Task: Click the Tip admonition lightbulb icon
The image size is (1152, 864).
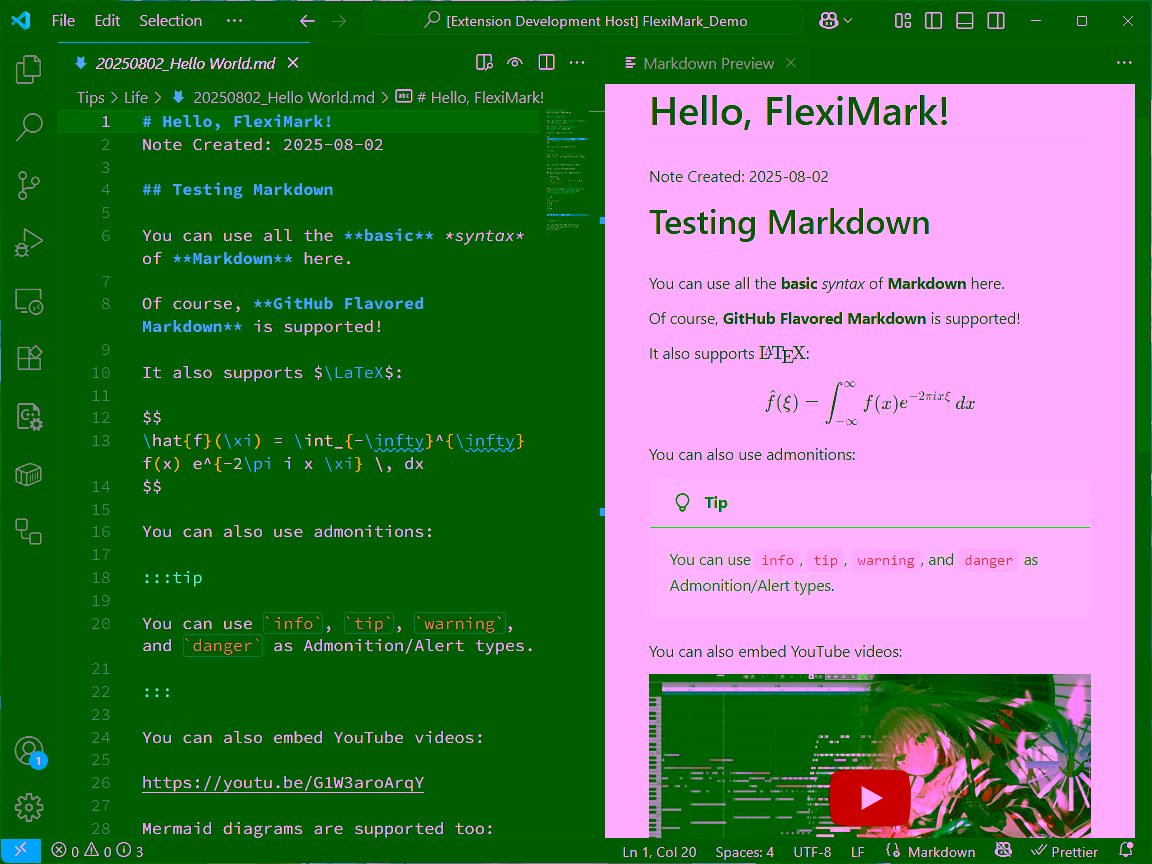Action: point(682,503)
